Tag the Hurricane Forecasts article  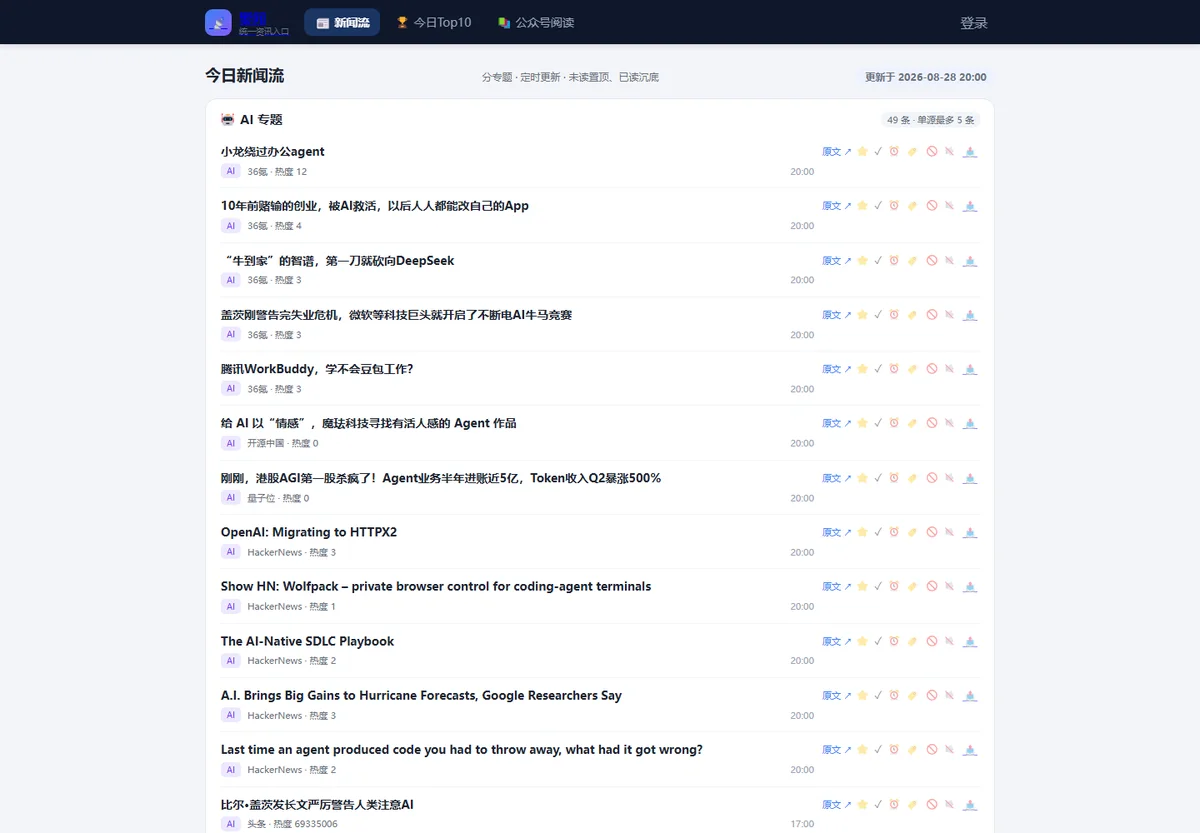(912, 695)
